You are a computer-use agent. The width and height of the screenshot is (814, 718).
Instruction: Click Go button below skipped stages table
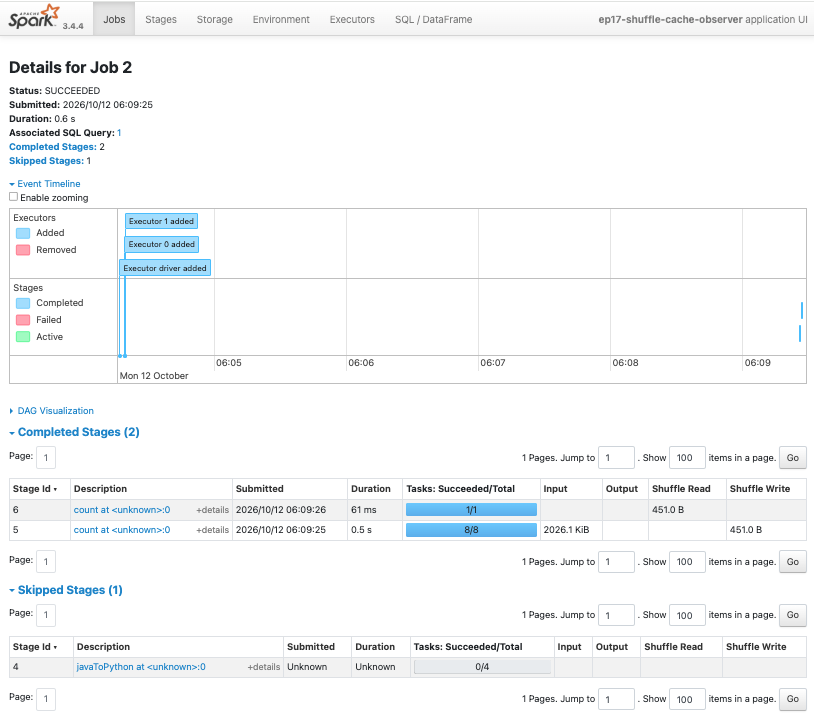tap(792, 699)
